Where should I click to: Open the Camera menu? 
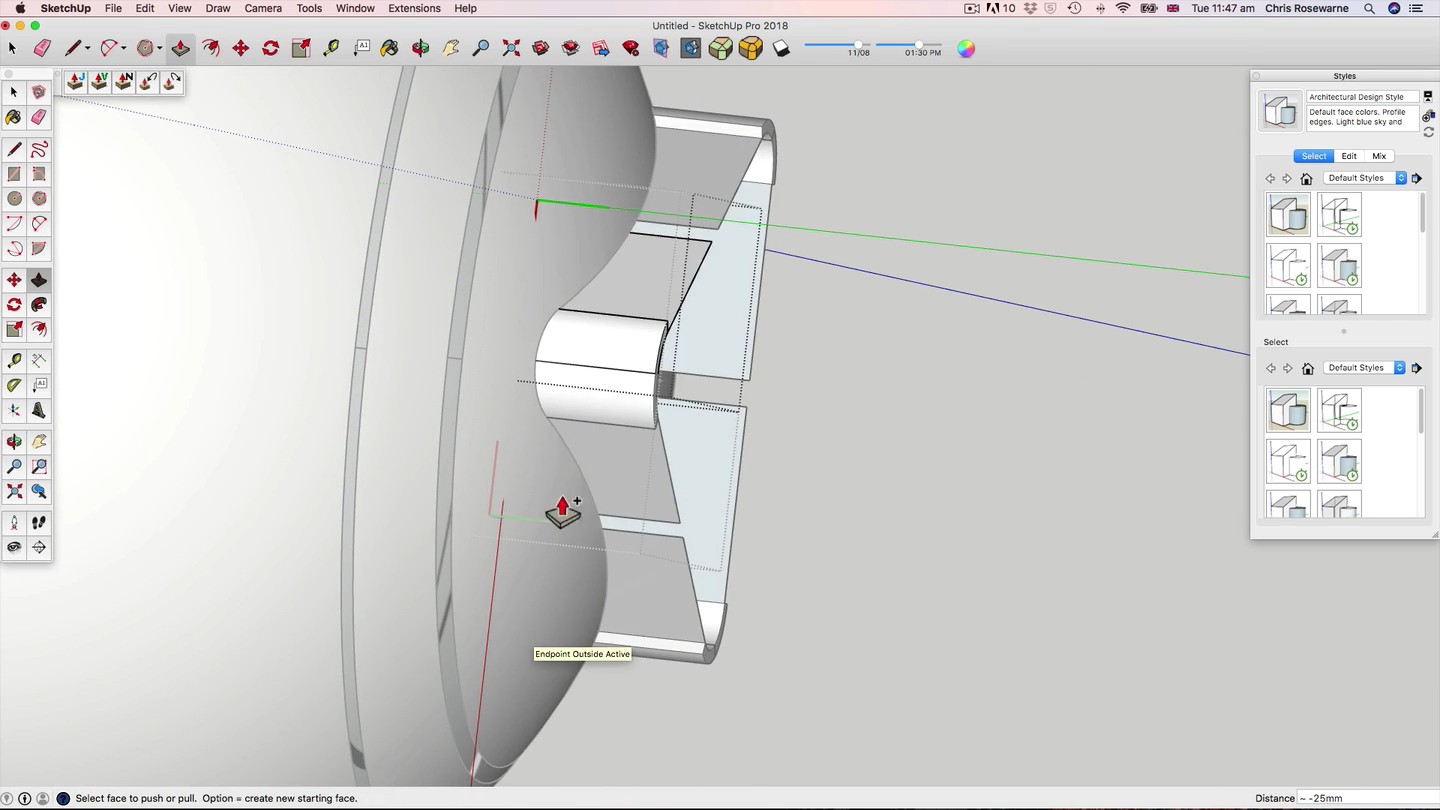[263, 8]
